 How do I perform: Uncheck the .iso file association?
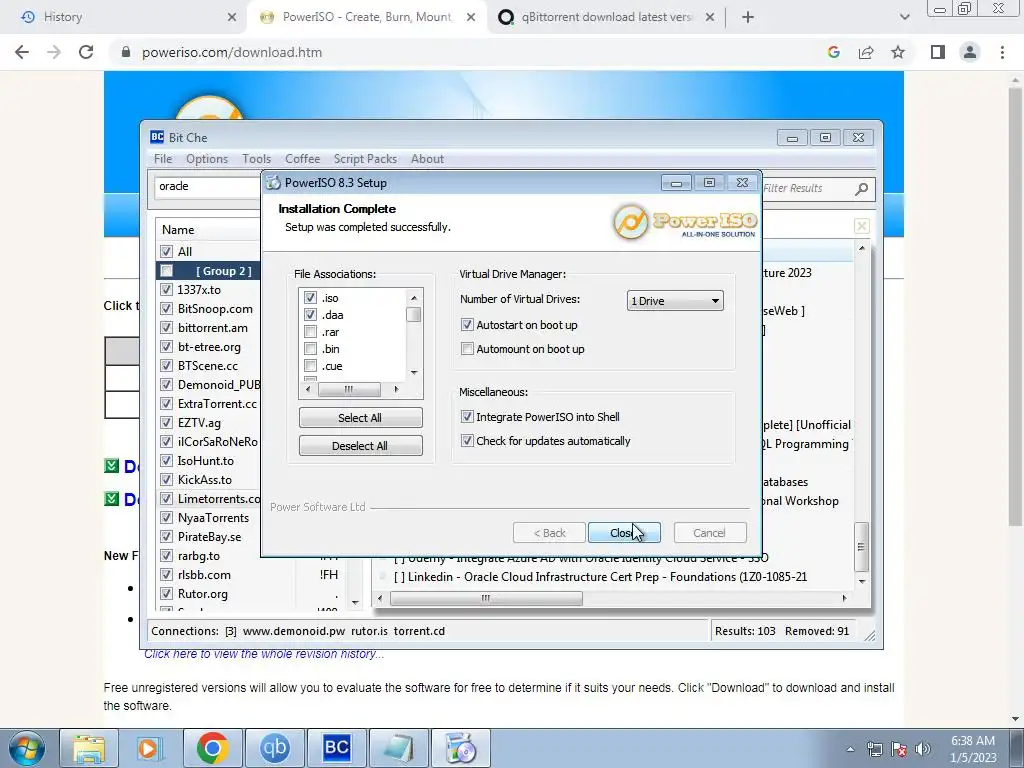[310, 298]
